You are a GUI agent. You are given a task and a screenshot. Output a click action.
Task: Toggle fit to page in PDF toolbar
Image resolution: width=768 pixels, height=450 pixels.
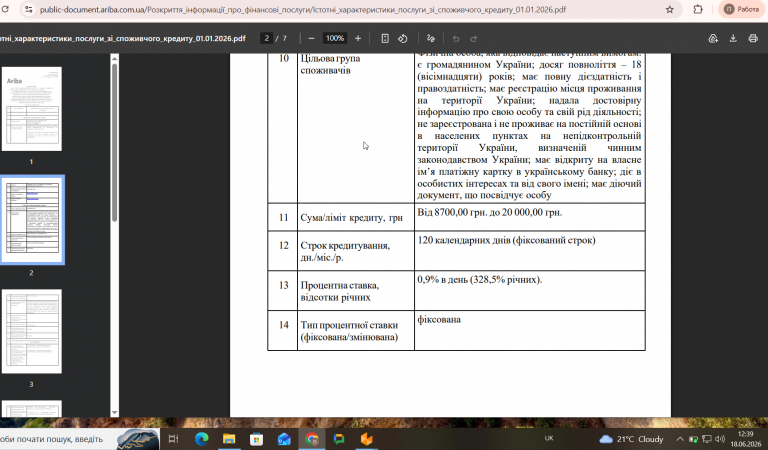pos(385,38)
